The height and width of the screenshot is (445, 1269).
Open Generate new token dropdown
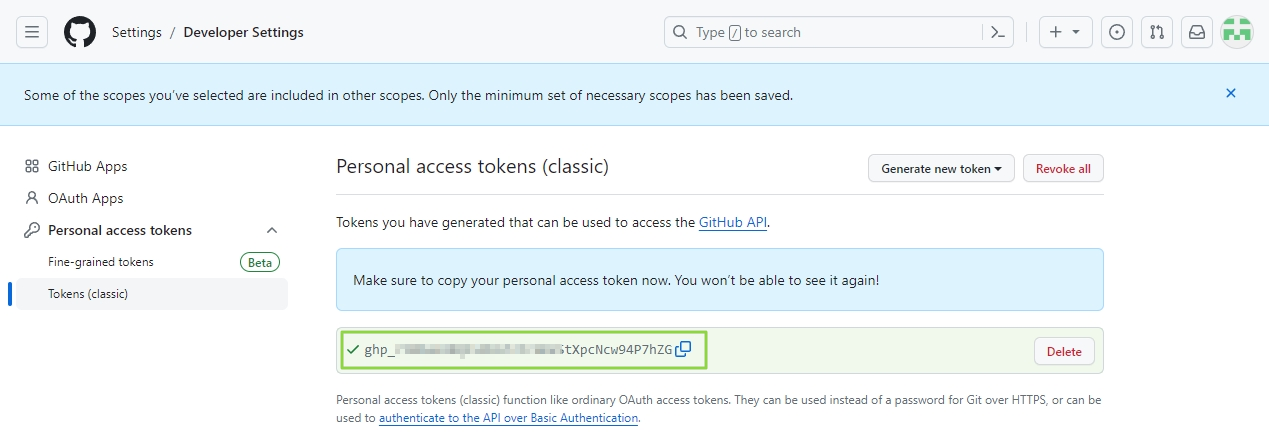coord(941,169)
